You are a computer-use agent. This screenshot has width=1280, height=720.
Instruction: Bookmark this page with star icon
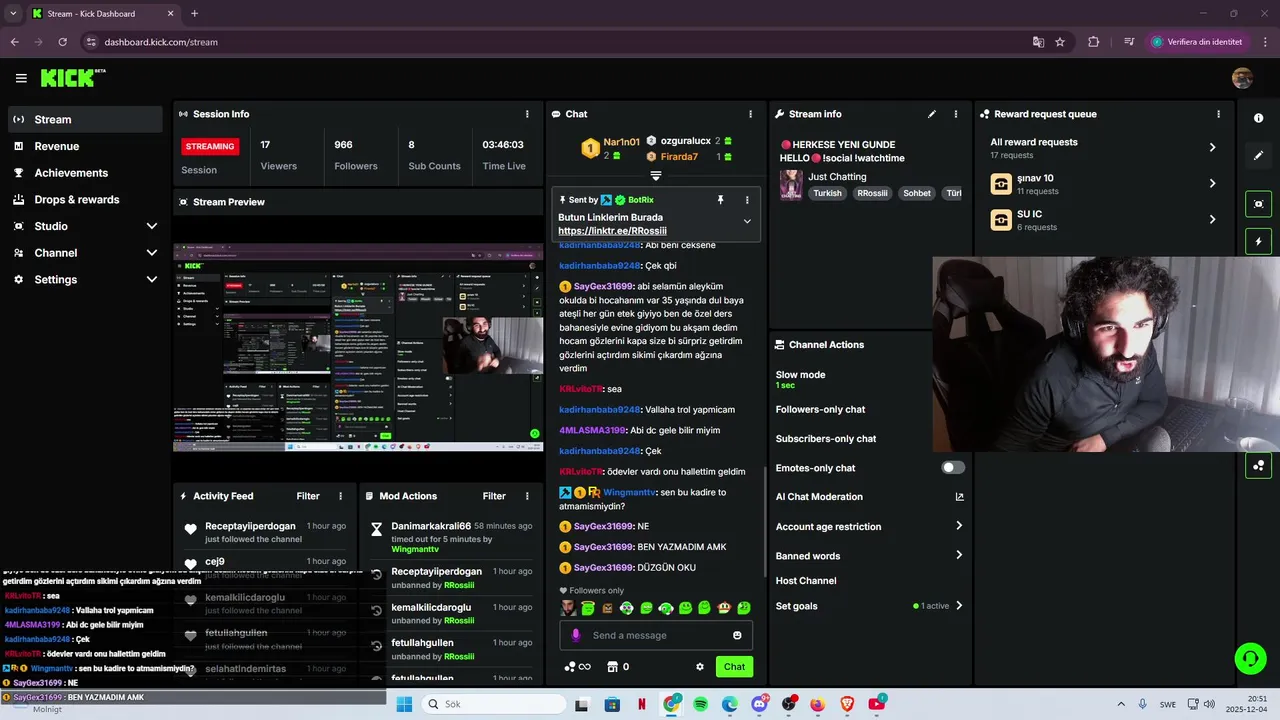coord(1060,42)
